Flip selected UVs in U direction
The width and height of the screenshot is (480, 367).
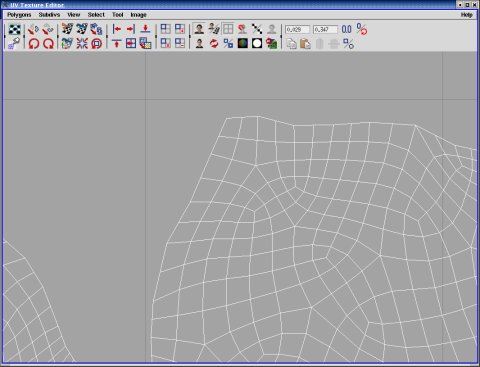pyautogui.click(x=33, y=29)
